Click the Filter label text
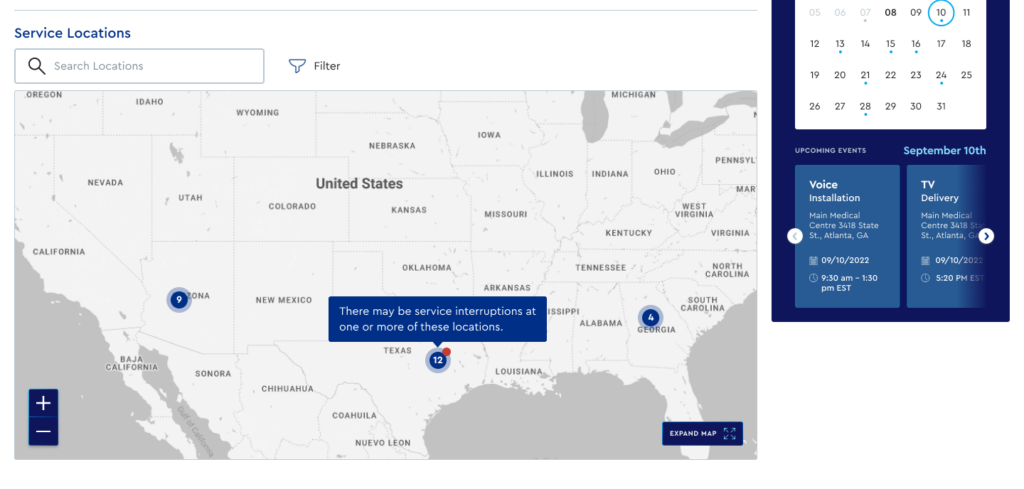The image size is (1024, 489). (x=327, y=66)
